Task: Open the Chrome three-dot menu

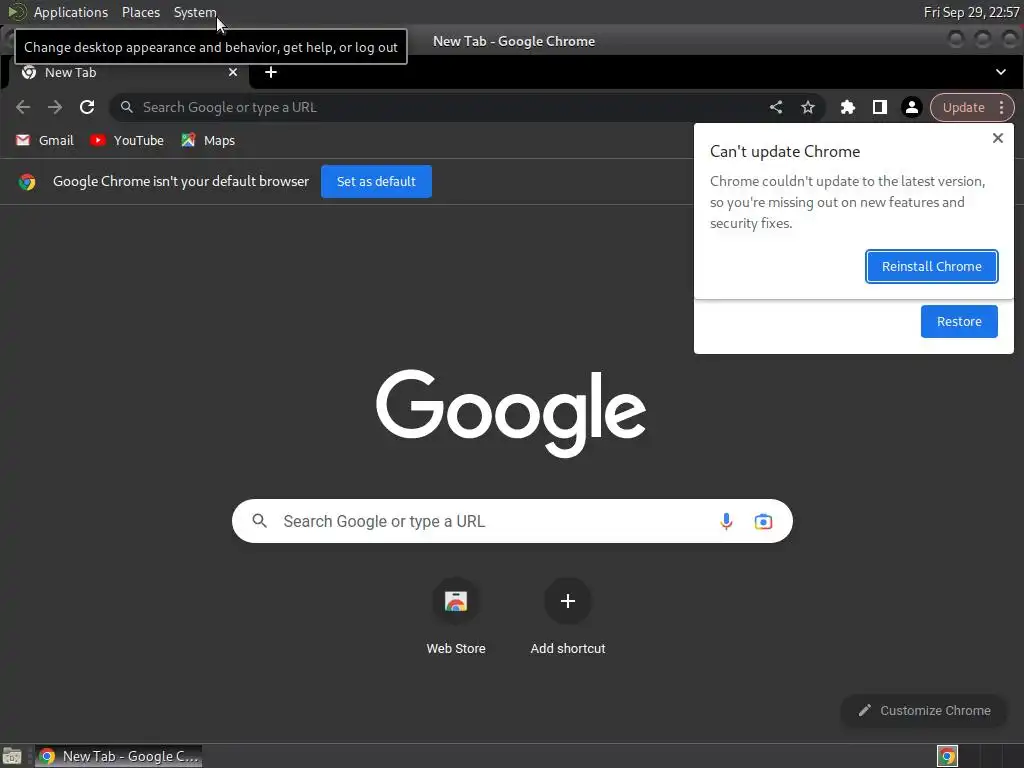Action: click(1002, 107)
